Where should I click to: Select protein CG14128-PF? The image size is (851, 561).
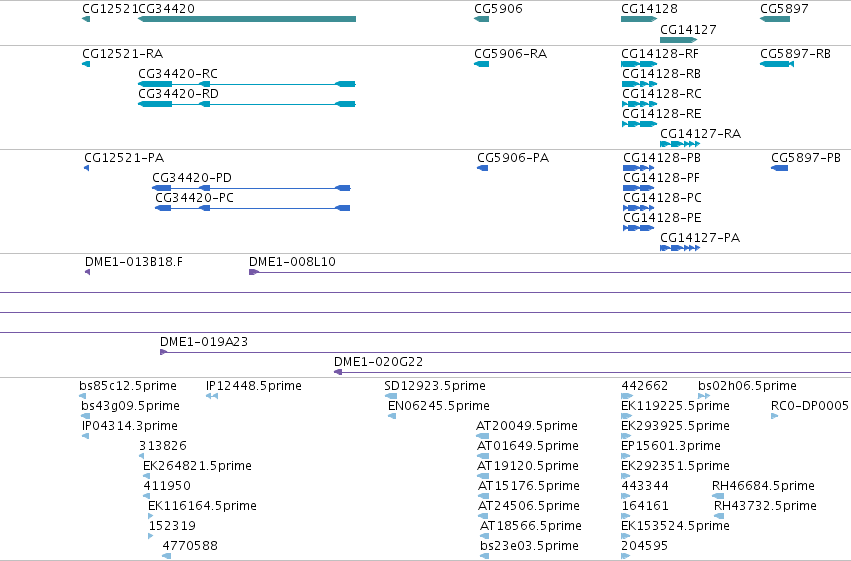tap(638, 188)
